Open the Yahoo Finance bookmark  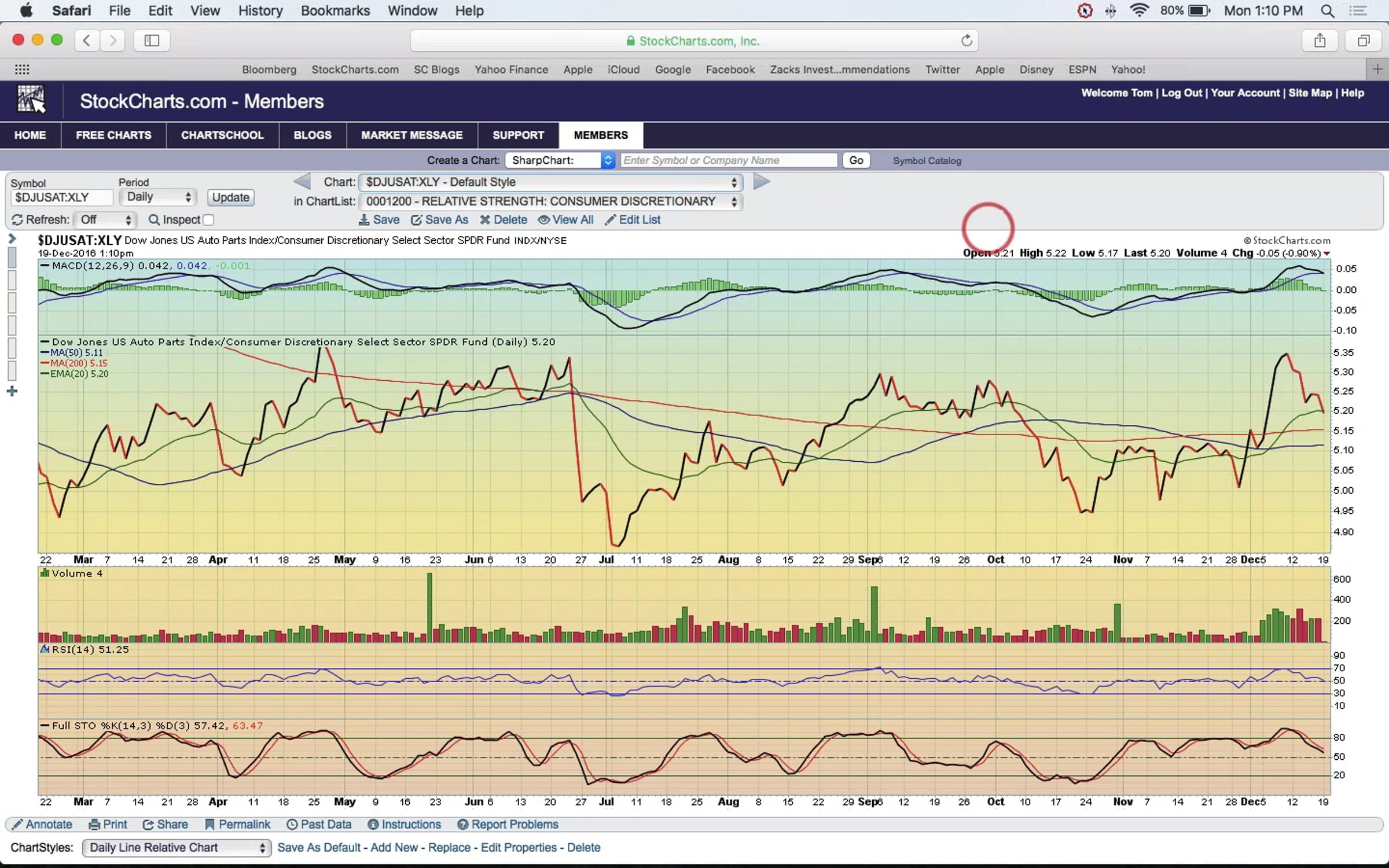511,69
